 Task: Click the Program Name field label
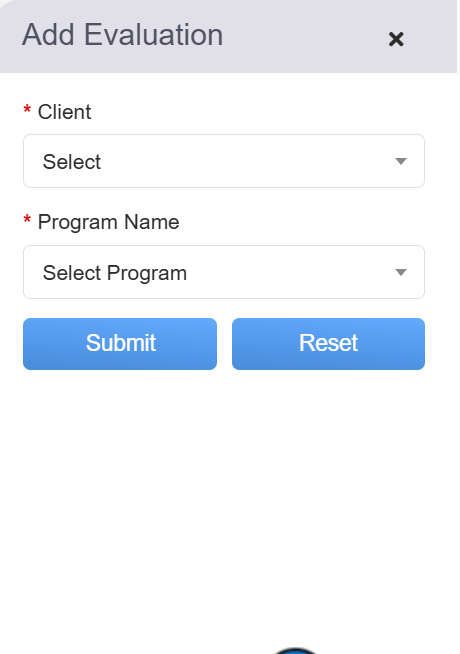coord(108,222)
